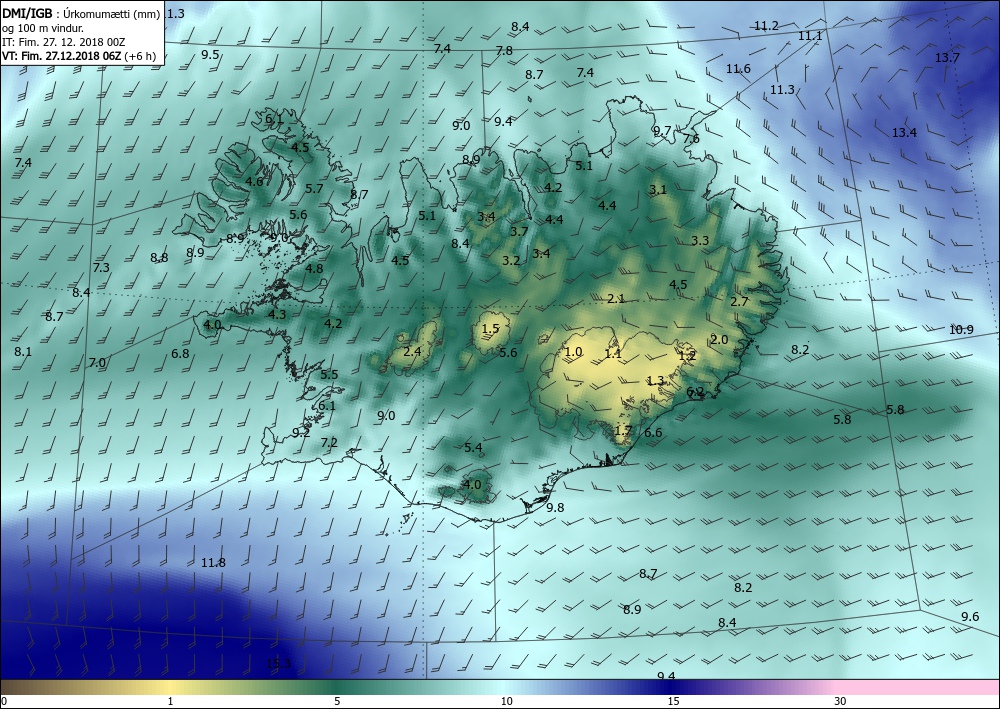The image size is (1000, 709).
Task: Click the map value 4.3
Action: point(277,315)
